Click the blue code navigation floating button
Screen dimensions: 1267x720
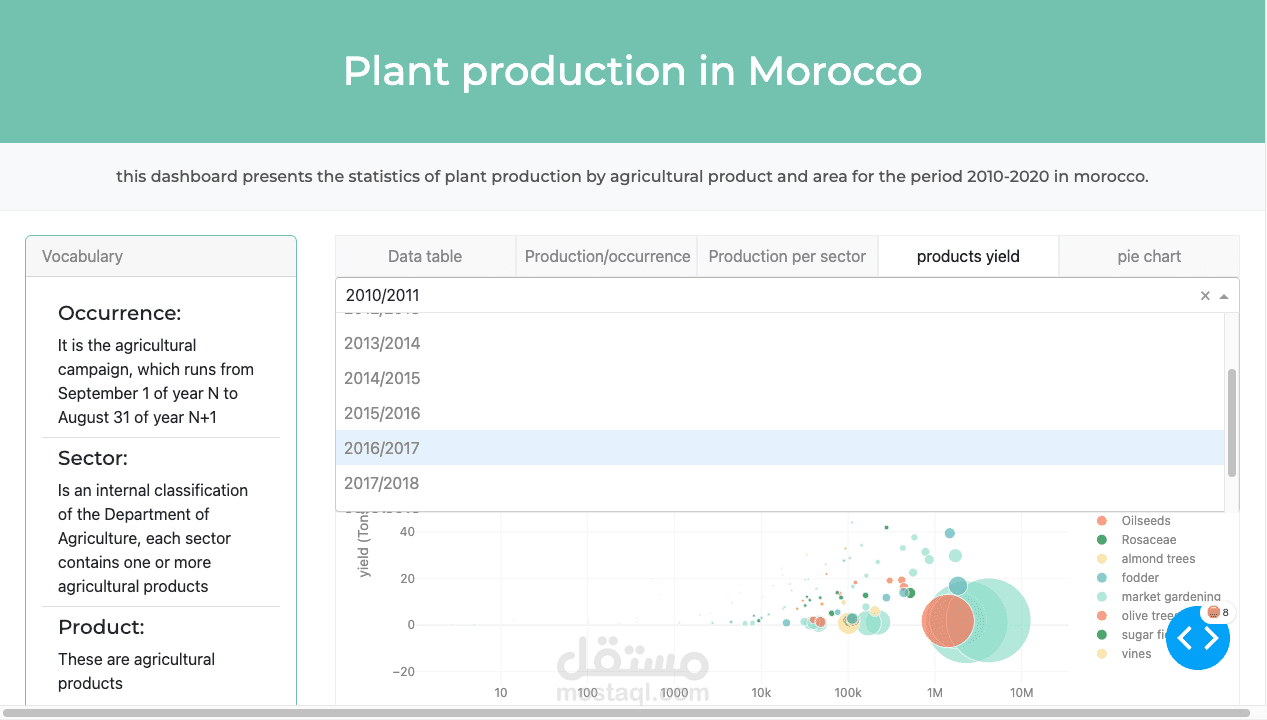tap(1197, 638)
